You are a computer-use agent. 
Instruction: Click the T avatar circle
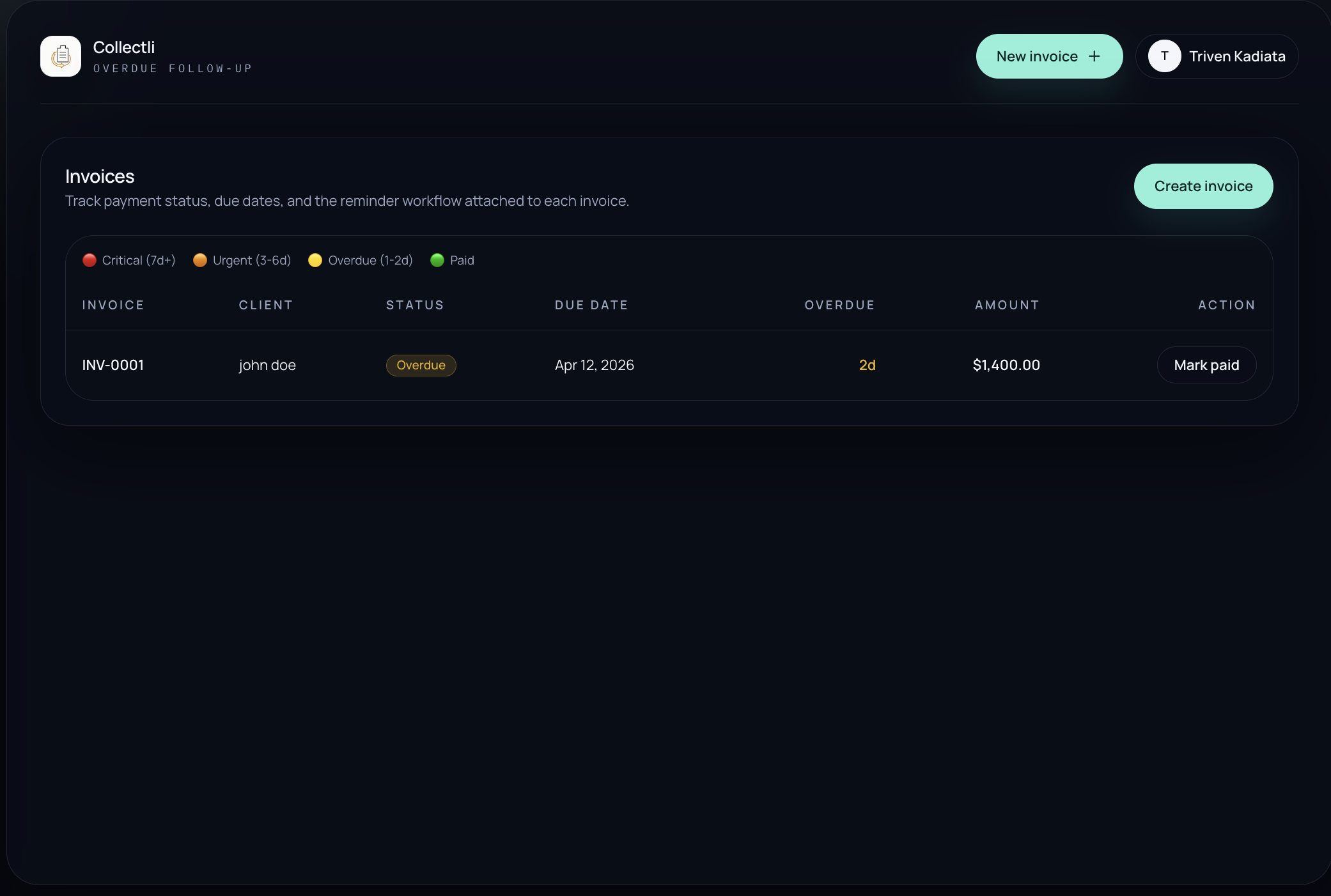1164,56
